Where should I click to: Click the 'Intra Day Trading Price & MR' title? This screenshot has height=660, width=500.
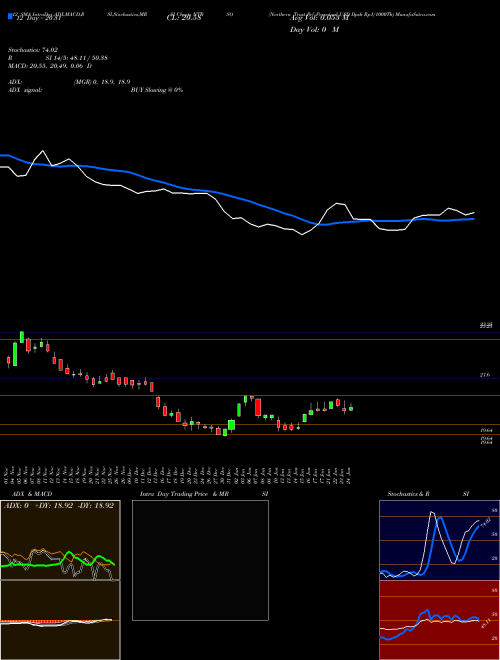184,494
